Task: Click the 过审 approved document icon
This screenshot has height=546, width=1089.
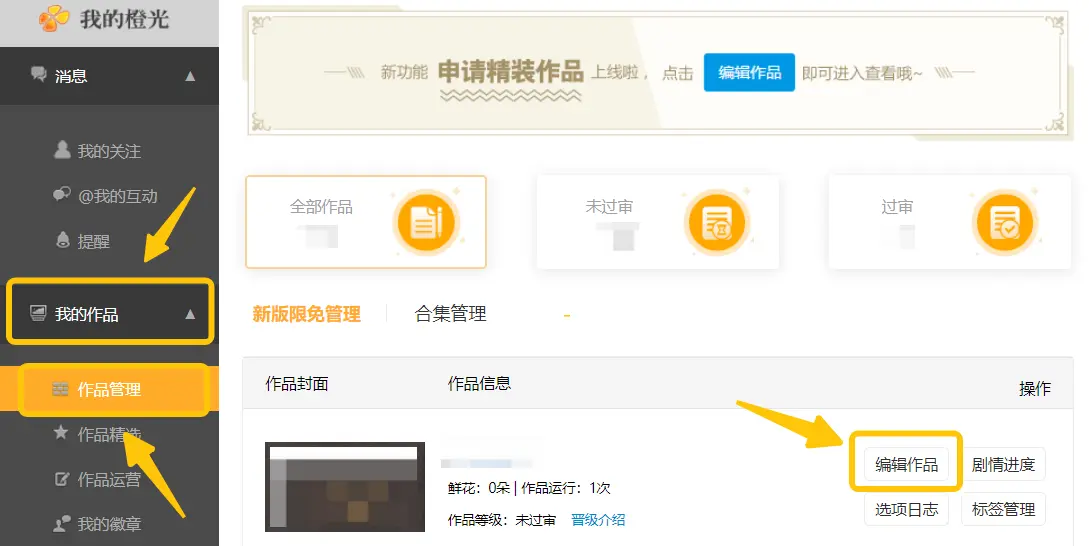Action: [x=1004, y=222]
